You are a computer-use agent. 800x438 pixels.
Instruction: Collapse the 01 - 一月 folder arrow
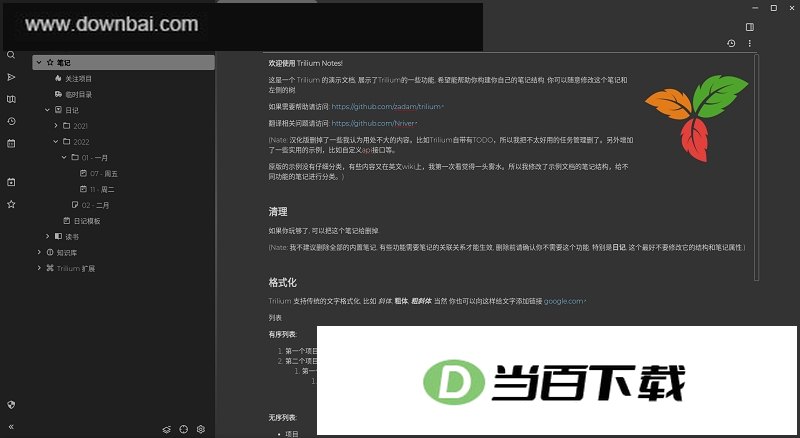coord(64,157)
